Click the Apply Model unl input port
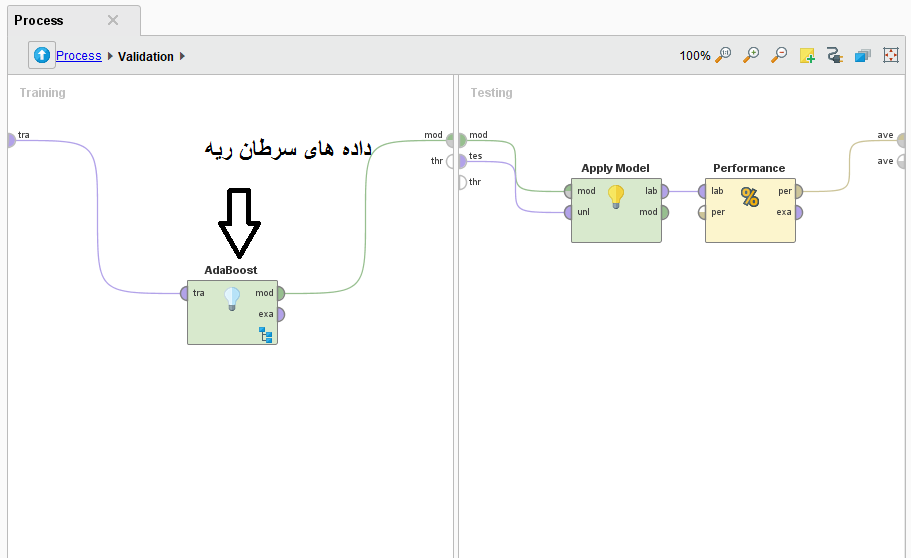This screenshot has width=911, height=558. click(569, 212)
